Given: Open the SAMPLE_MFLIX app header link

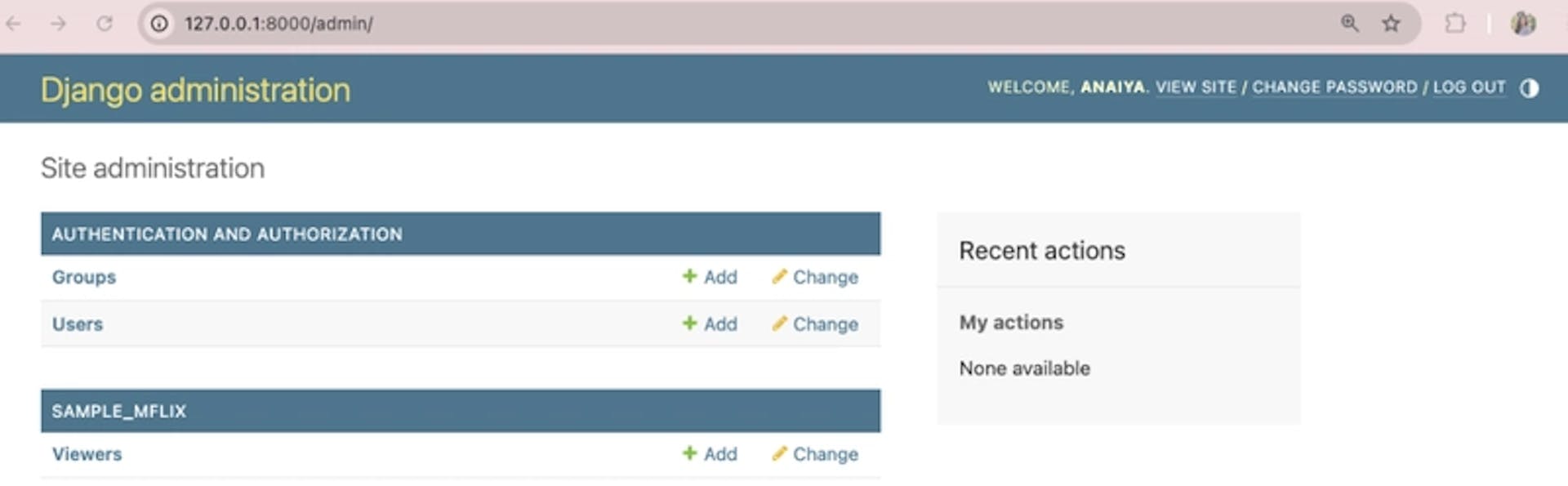Looking at the screenshot, I should [x=119, y=412].
